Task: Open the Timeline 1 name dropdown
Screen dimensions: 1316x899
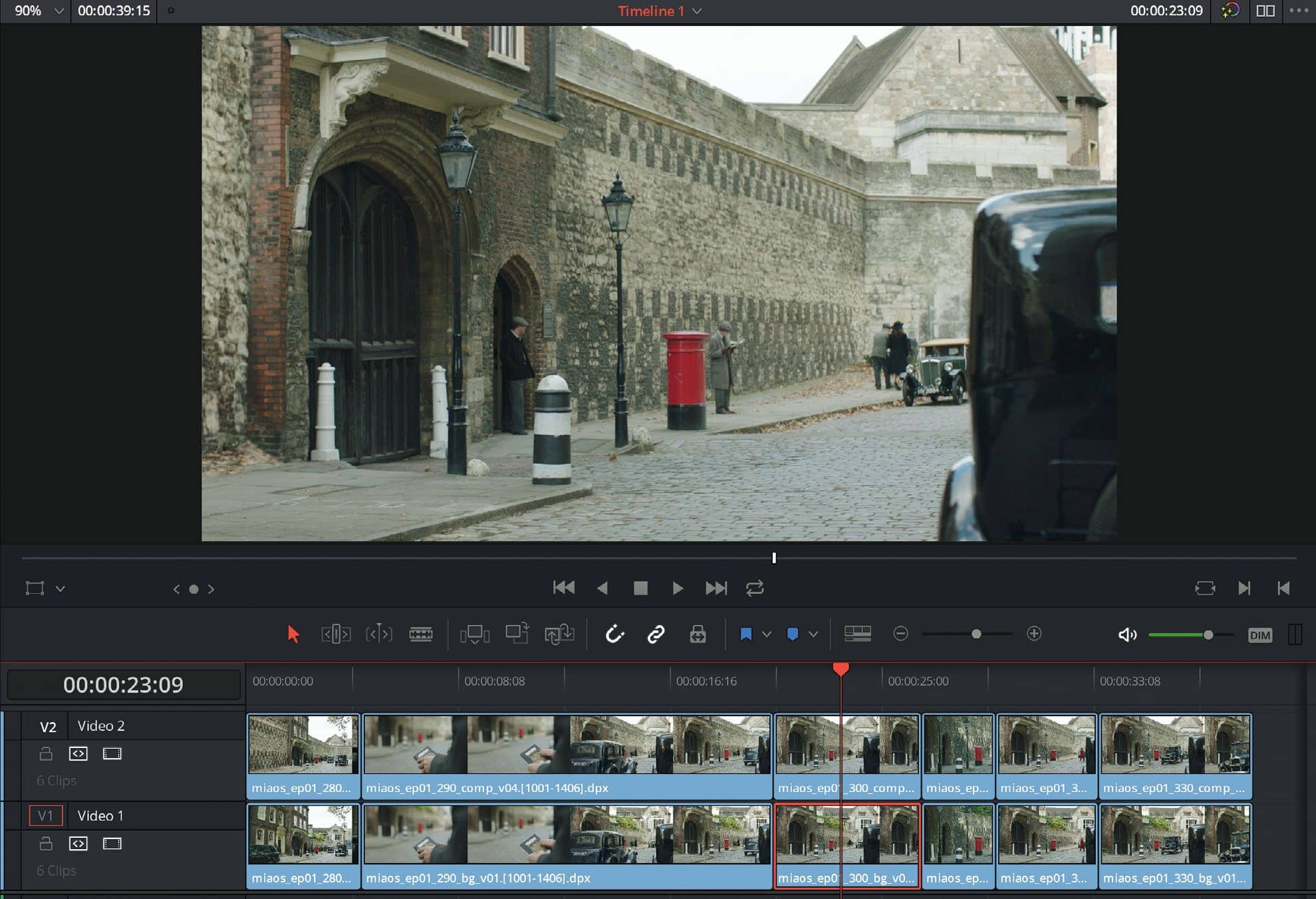Action: click(697, 11)
